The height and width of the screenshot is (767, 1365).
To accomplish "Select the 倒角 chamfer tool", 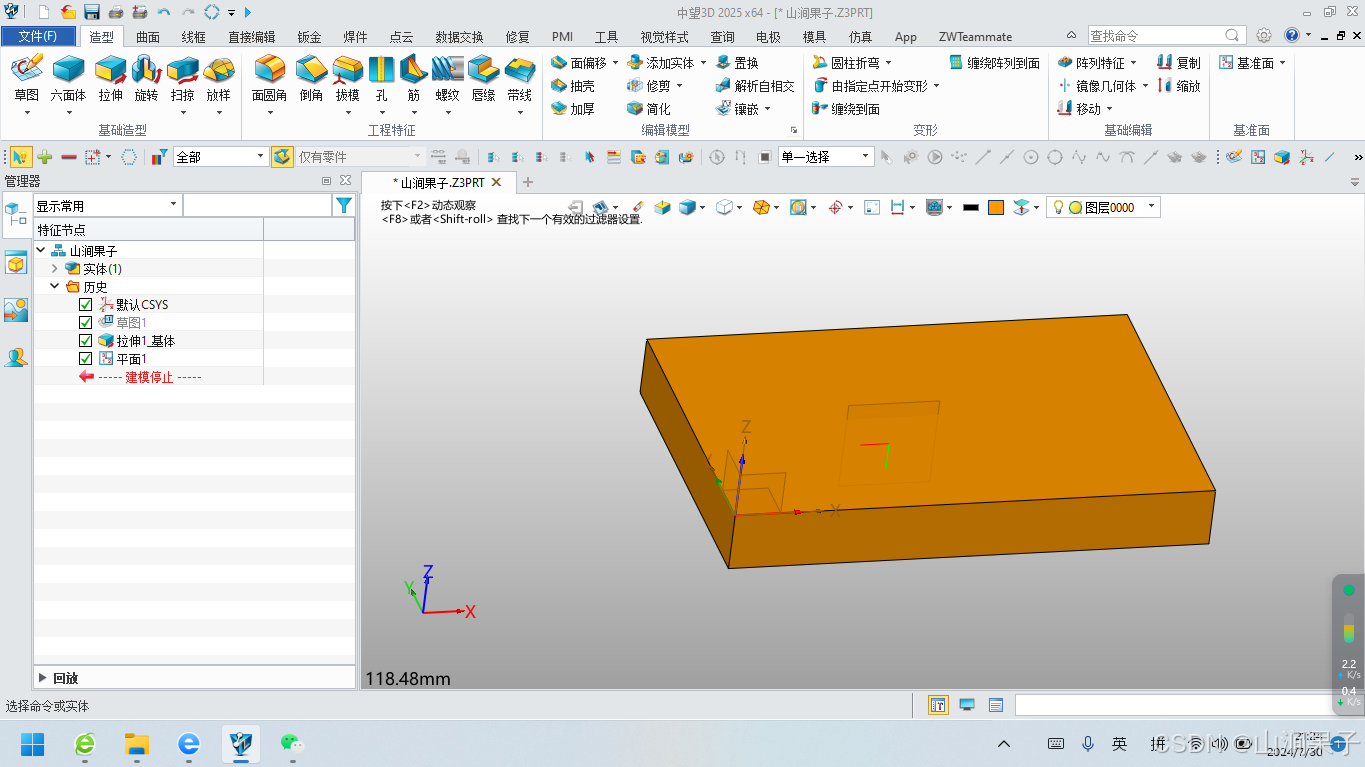I will pos(311,79).
